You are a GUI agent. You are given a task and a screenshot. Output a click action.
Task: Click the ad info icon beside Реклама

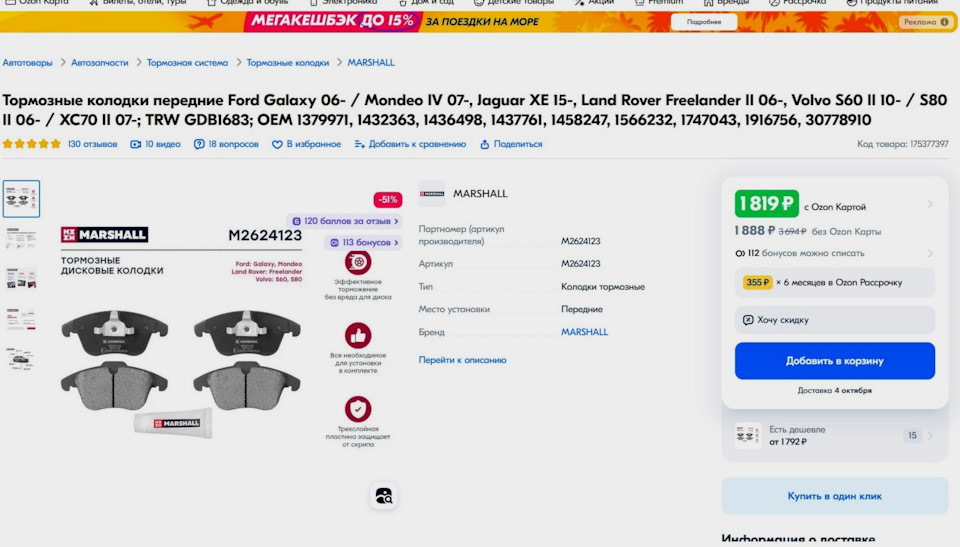(x=945, y=22)
